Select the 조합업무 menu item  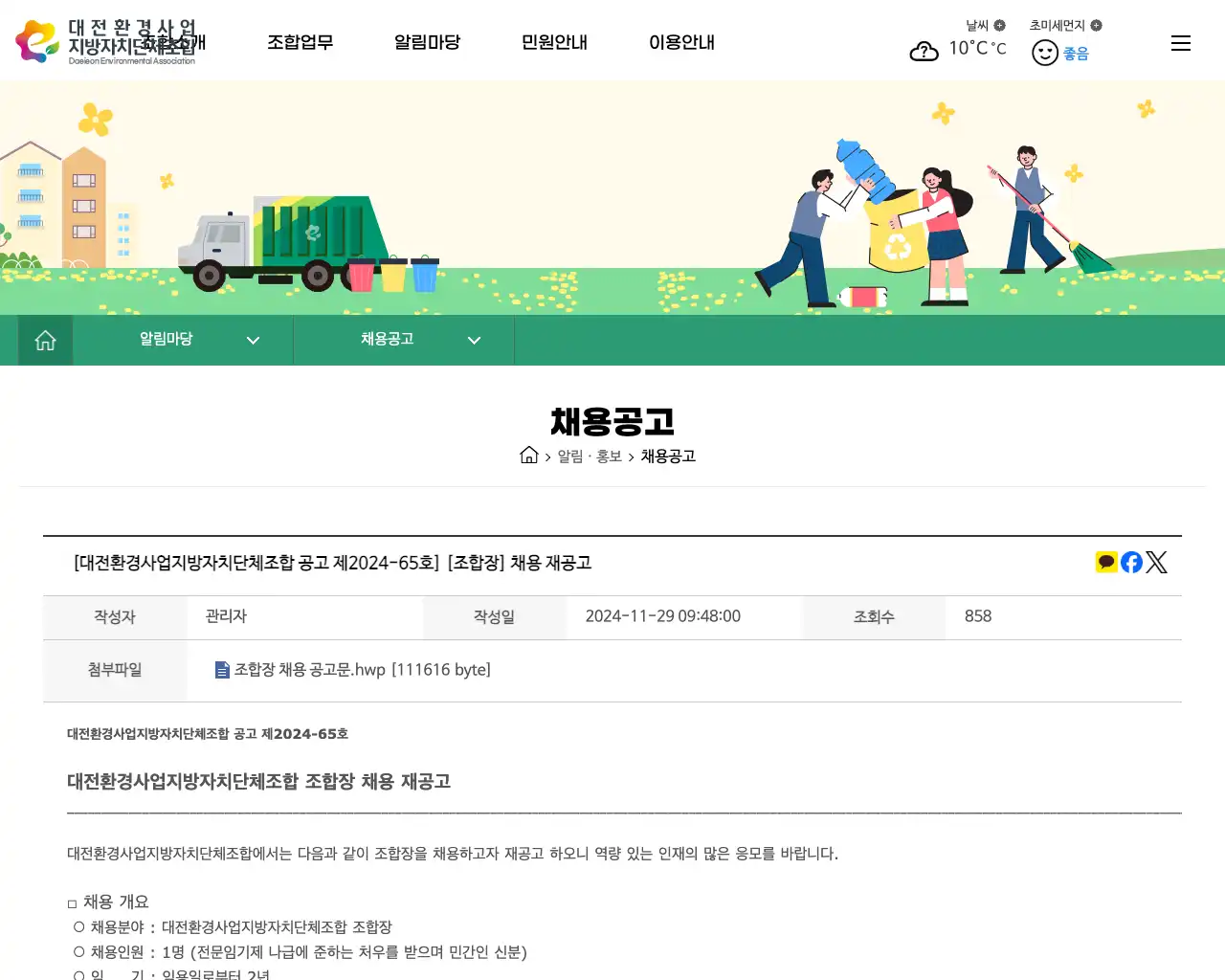click(300, 42)
